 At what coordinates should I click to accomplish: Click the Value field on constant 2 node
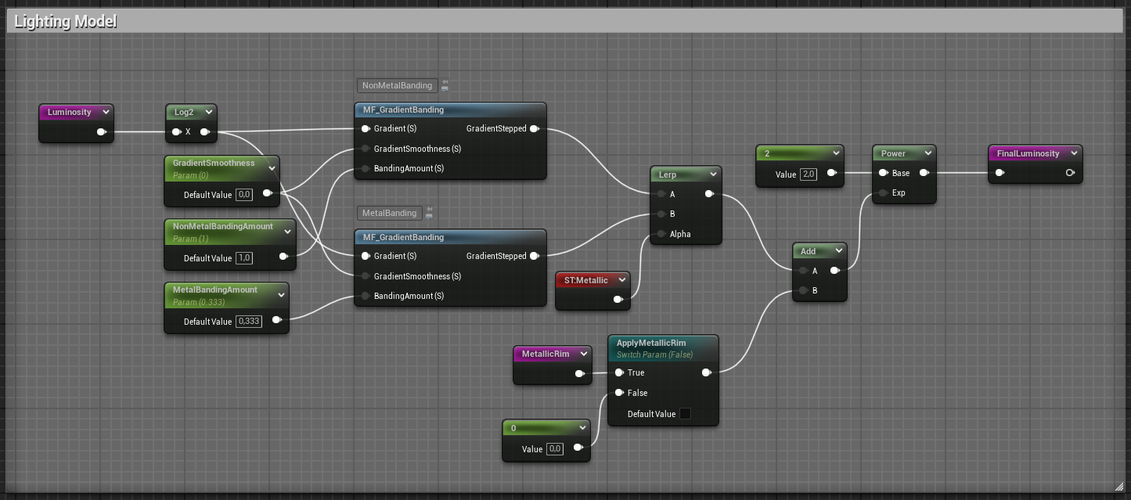(x=809, y=174)
